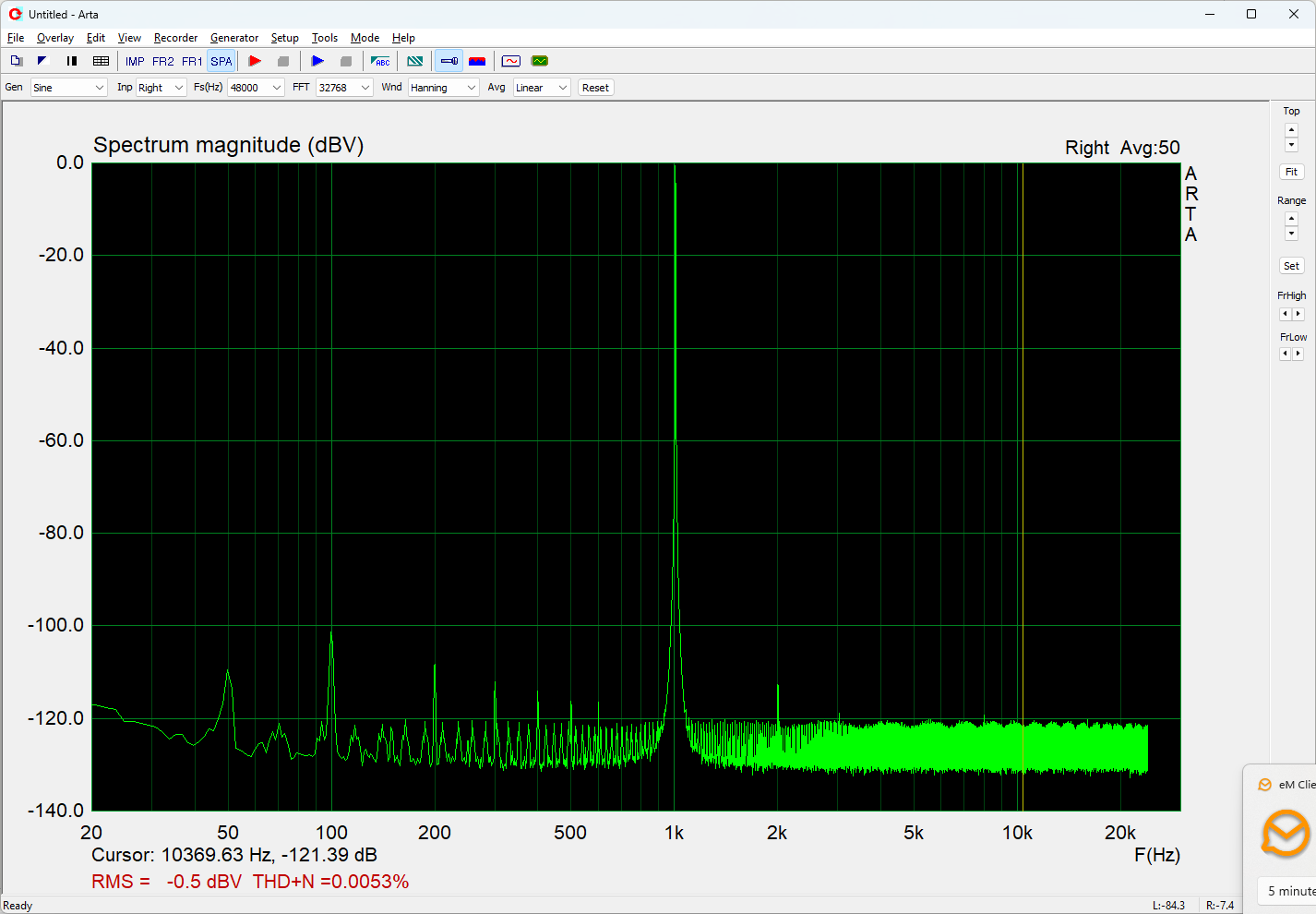
Task: Switch to FR2 dual-channel mode
Action: click(x=163, y=62)
